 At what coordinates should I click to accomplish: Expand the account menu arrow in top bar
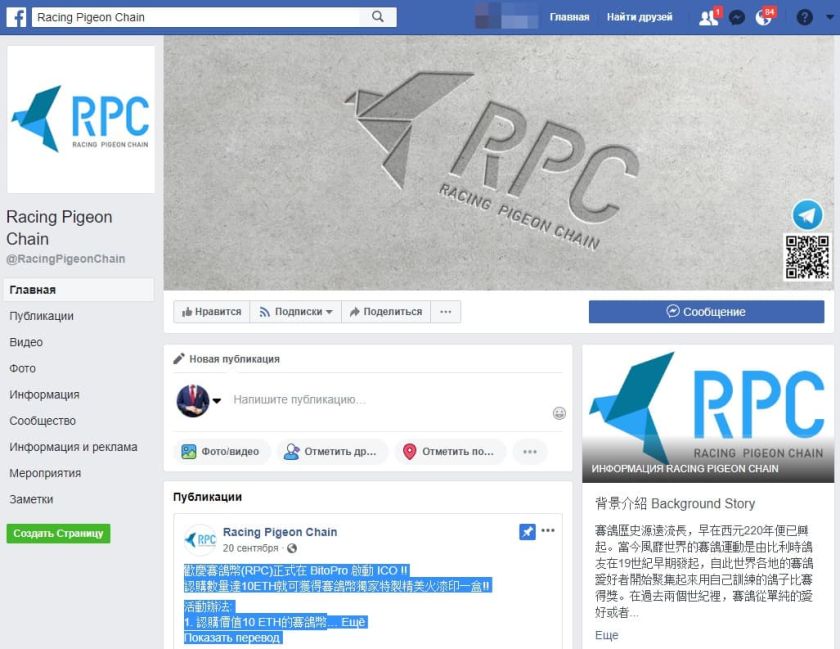pyautogui.click(x=829, y=17)
